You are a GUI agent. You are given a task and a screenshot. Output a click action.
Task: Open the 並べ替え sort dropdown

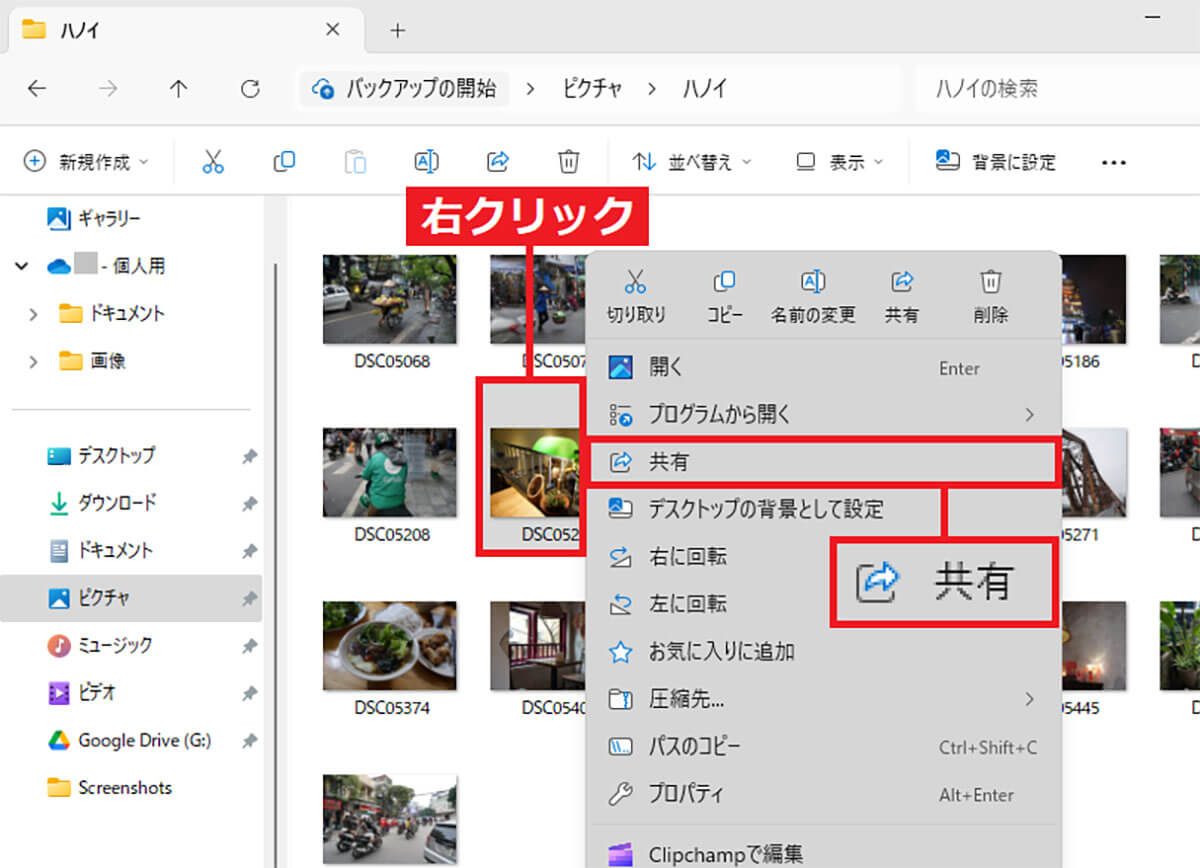click(x=692, y=162)
